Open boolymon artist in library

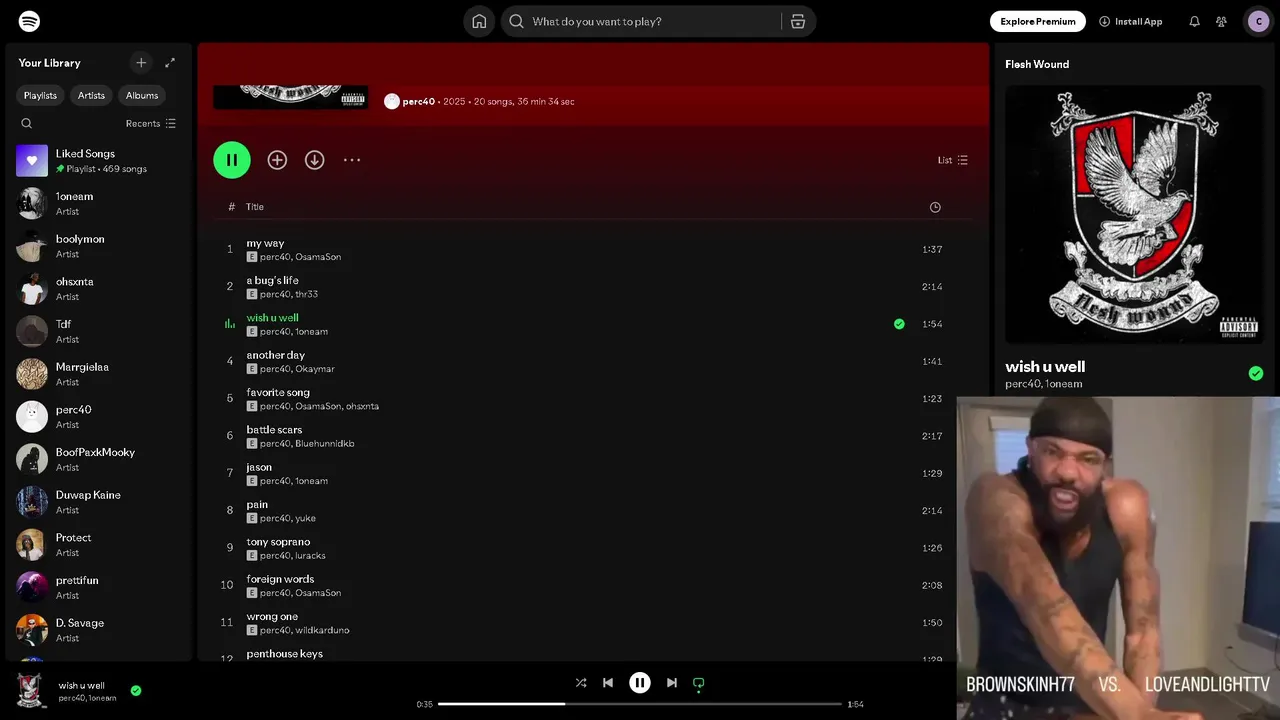[98, 246]
